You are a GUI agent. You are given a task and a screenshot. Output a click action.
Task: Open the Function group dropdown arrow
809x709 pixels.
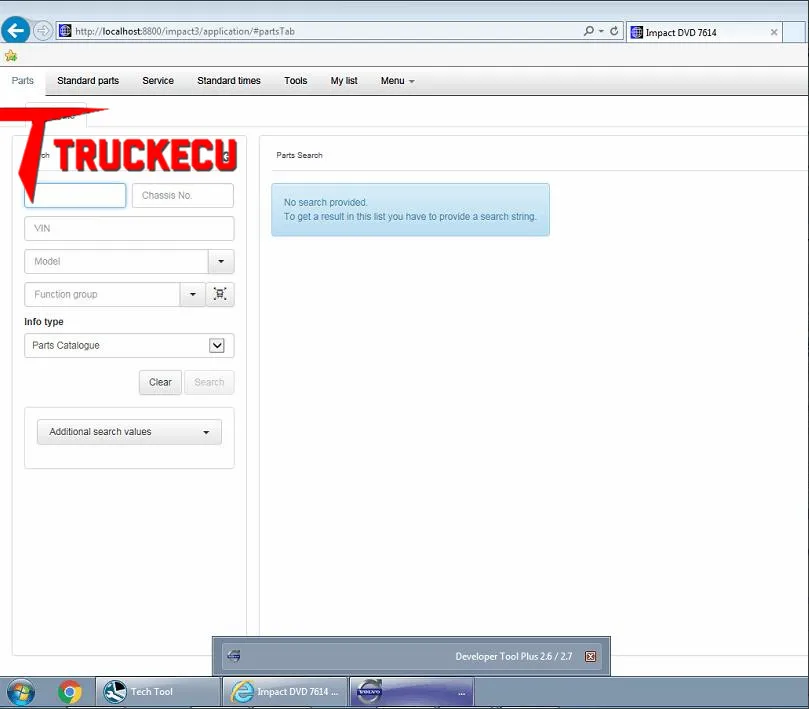(x=192, y=295)
